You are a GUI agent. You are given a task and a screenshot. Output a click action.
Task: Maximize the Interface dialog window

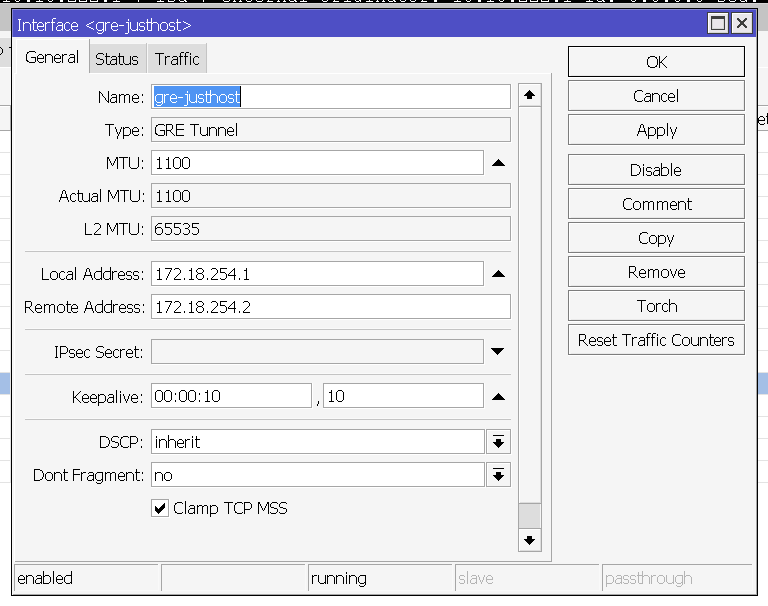[718, 24]
